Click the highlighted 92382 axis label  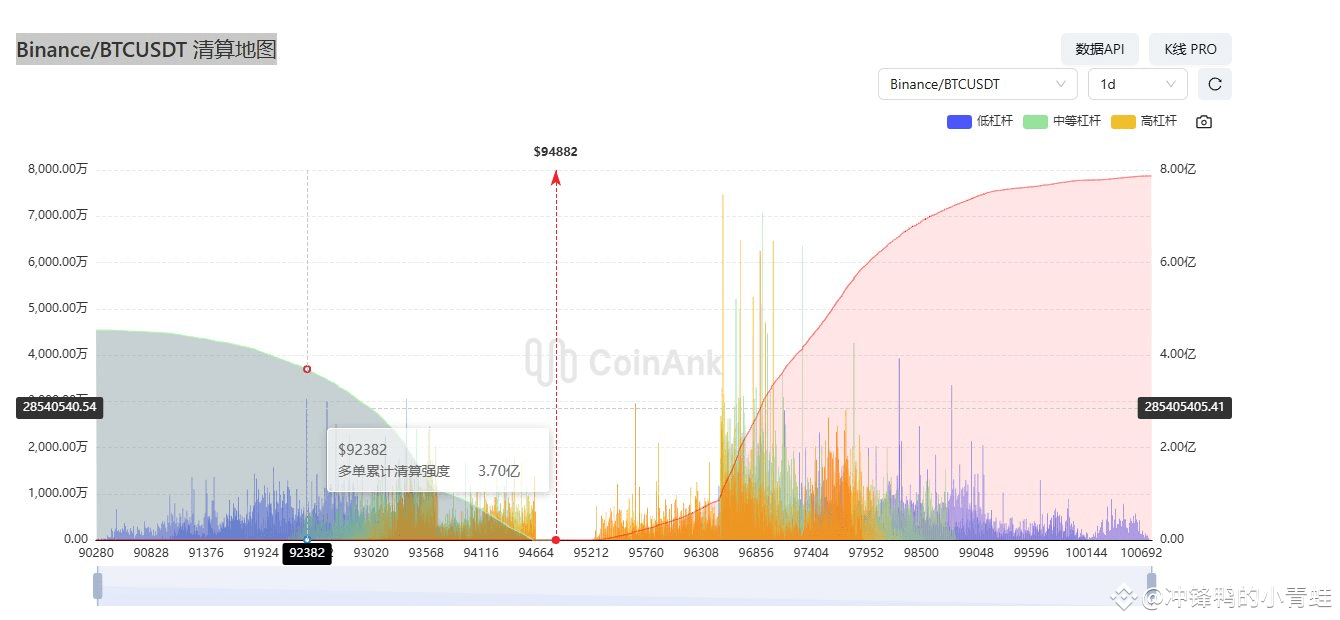307,554
